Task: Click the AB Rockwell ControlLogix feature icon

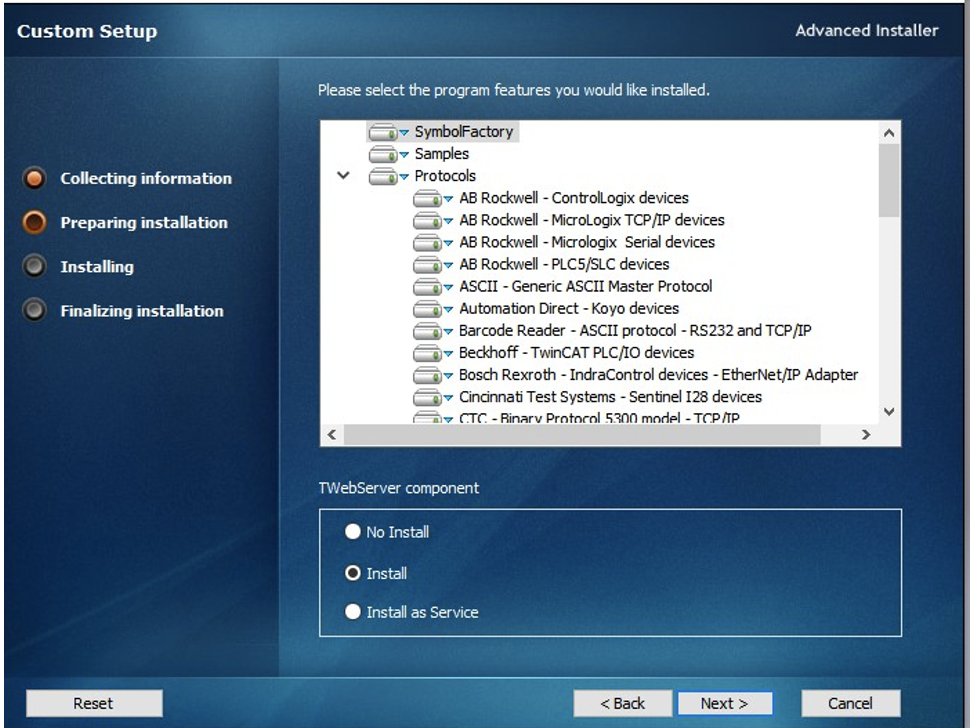Action: point(428,198)
